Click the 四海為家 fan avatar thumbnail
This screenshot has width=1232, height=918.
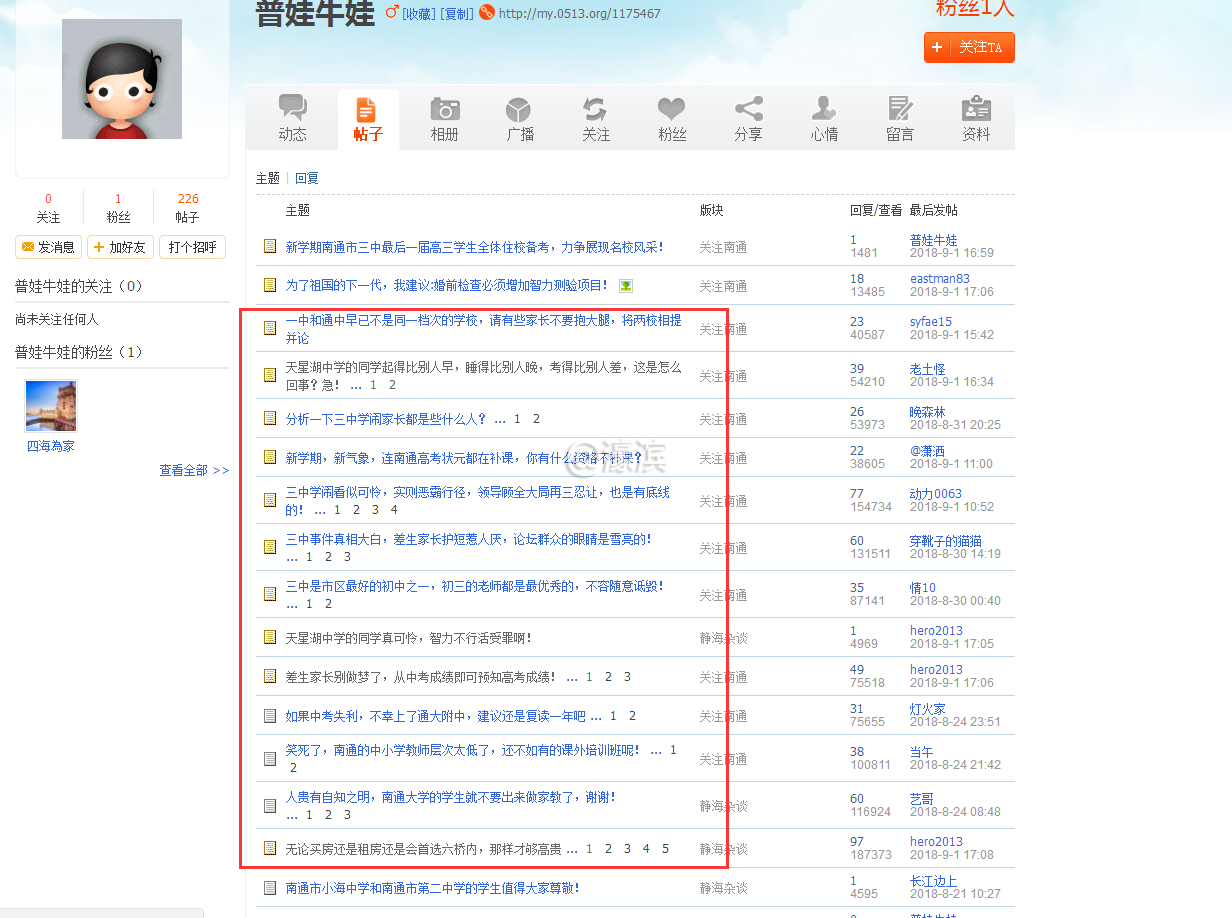[x=51, y=406]
